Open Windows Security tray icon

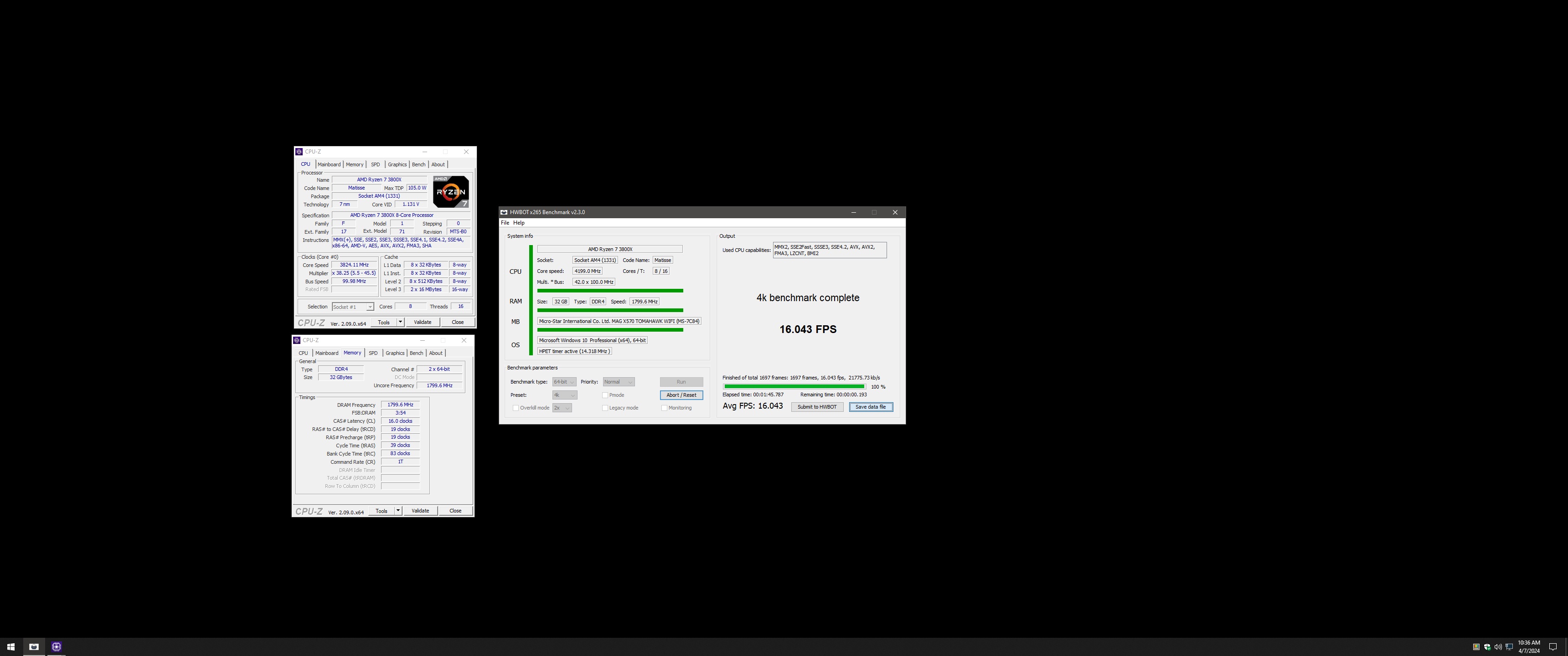1487,647
